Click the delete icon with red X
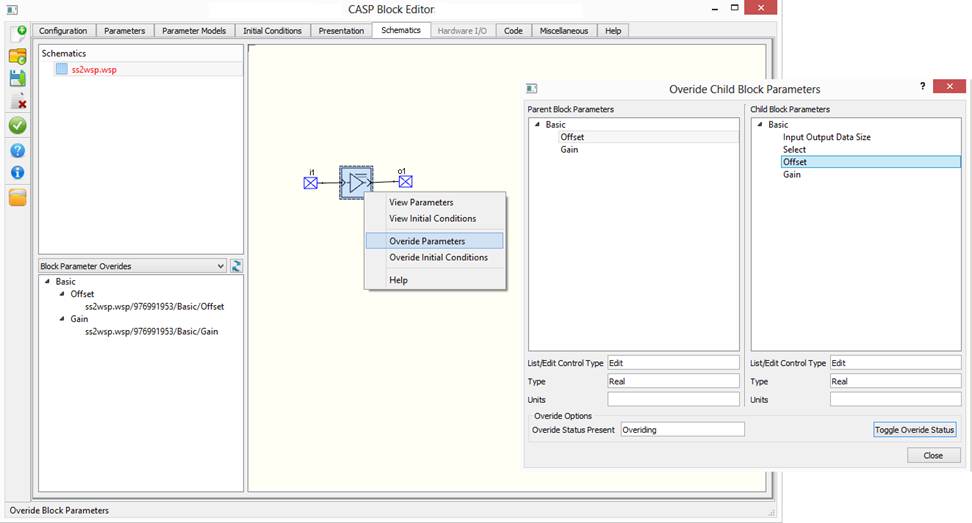 pos(17,102)
